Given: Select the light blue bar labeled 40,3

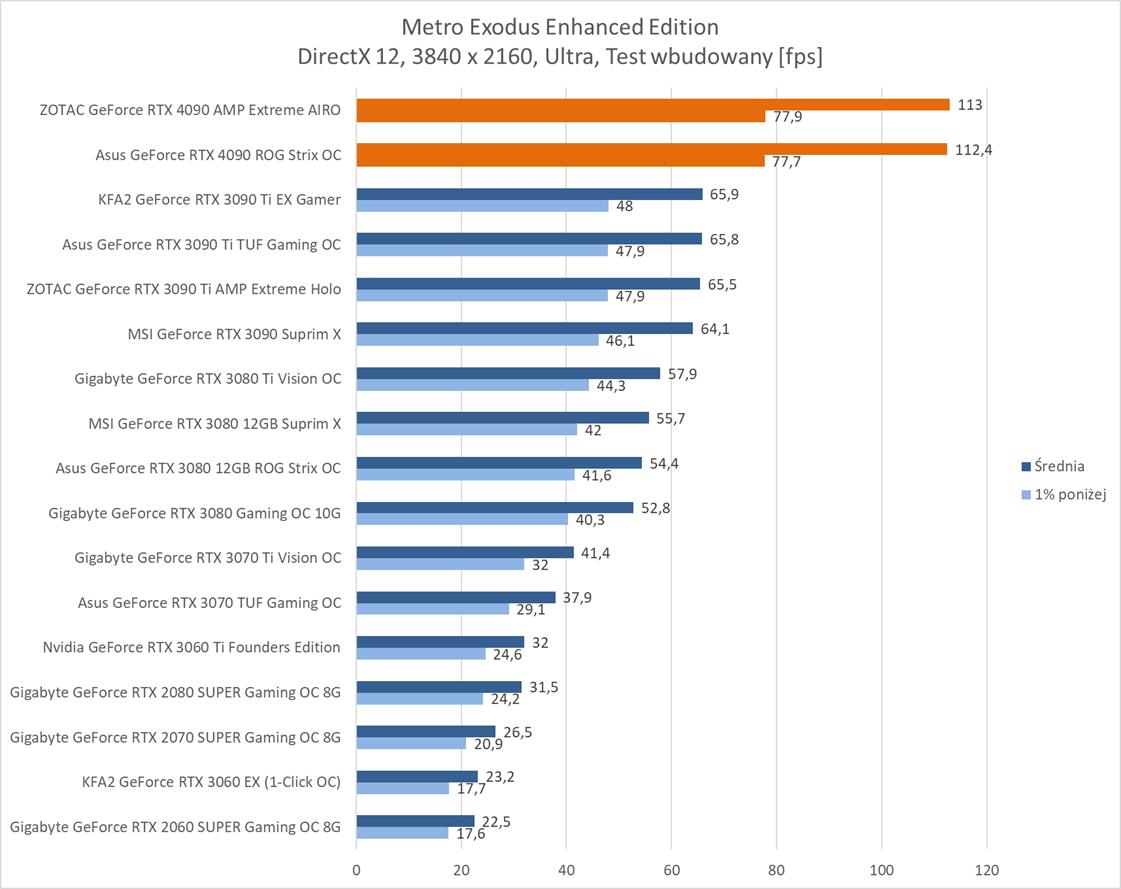Looking at the screenshot, I should [461, 520].
